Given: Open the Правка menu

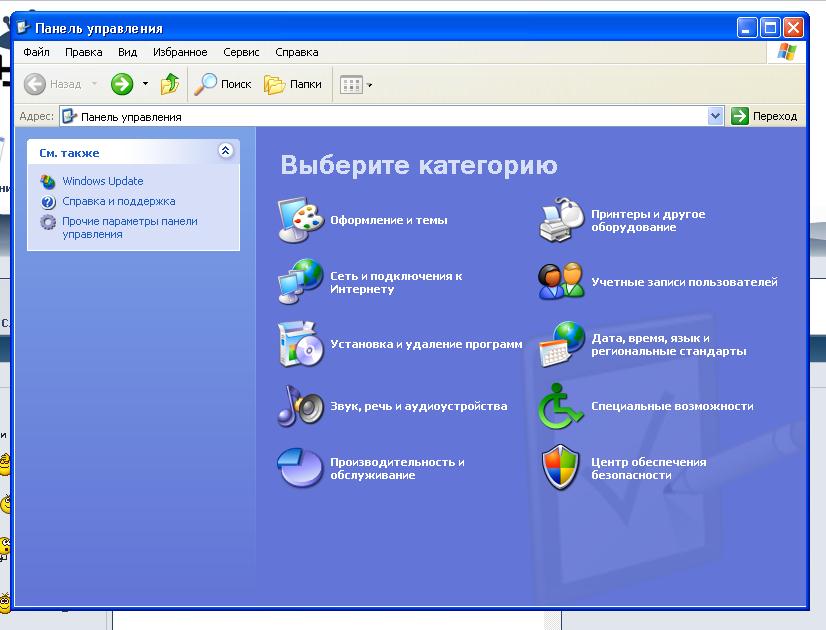Looking at the screenshot, I should [84, 52].
